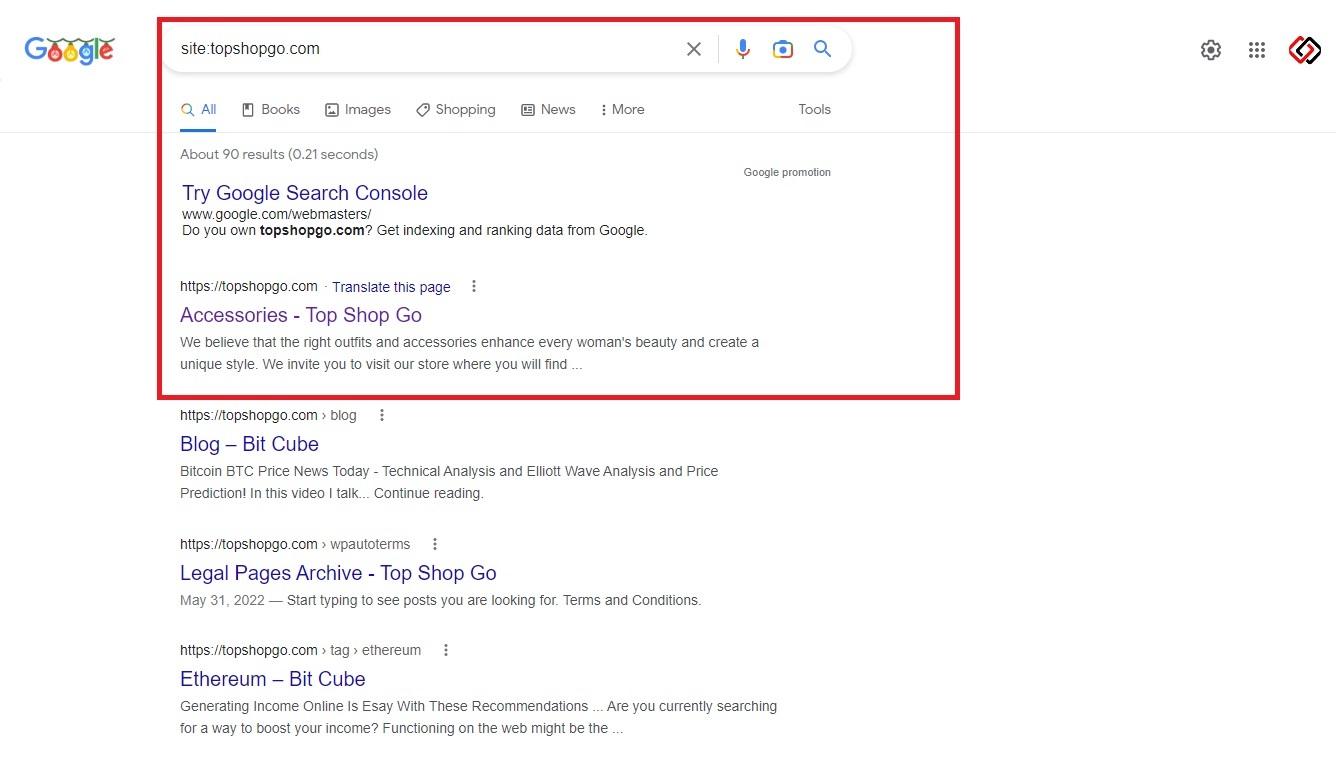1336x768 pixels.
Task: Select the All tab
Action: click(198, 110)
